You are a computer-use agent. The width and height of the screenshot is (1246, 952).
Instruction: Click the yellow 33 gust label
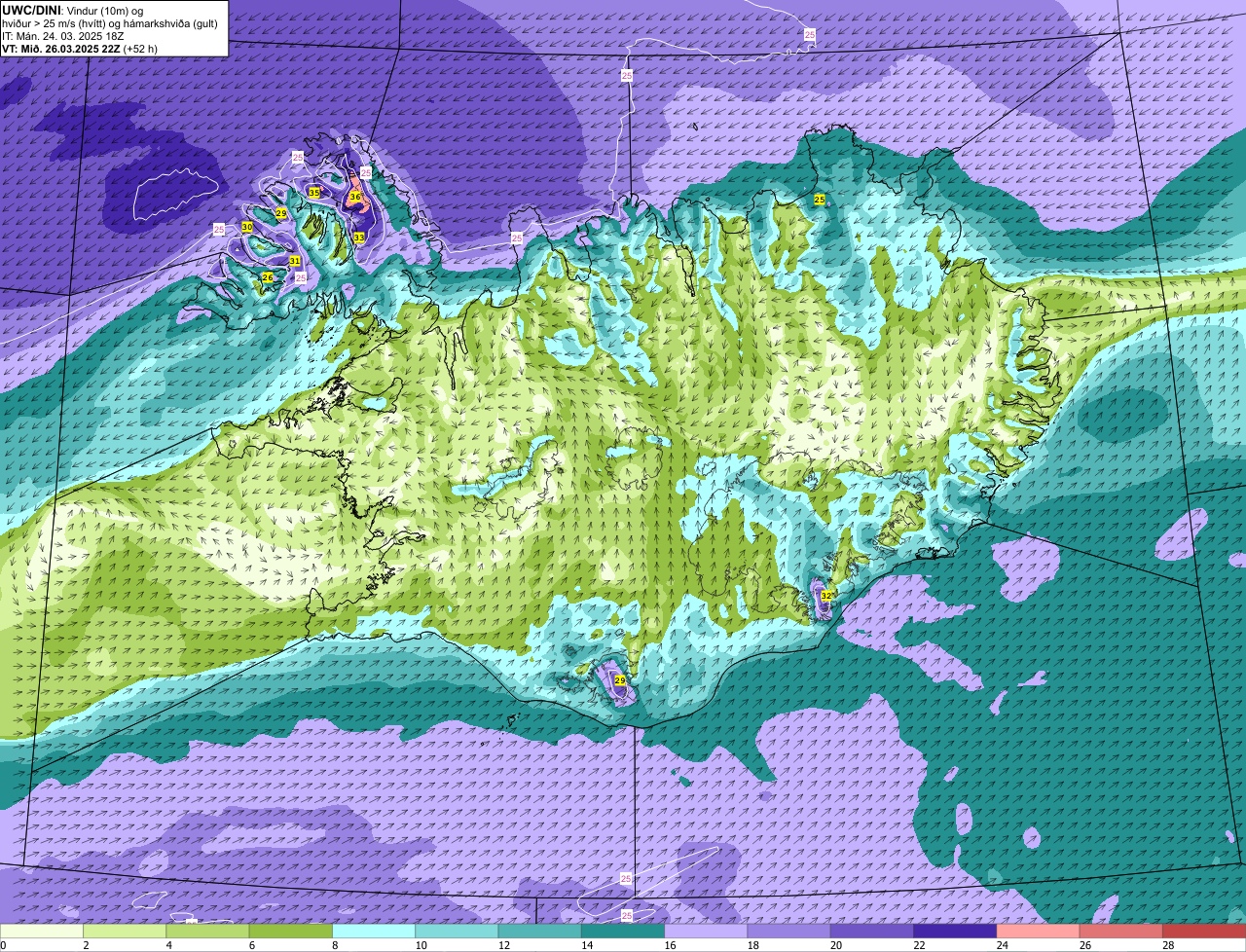pyautogui.click(x=358, y=238)
